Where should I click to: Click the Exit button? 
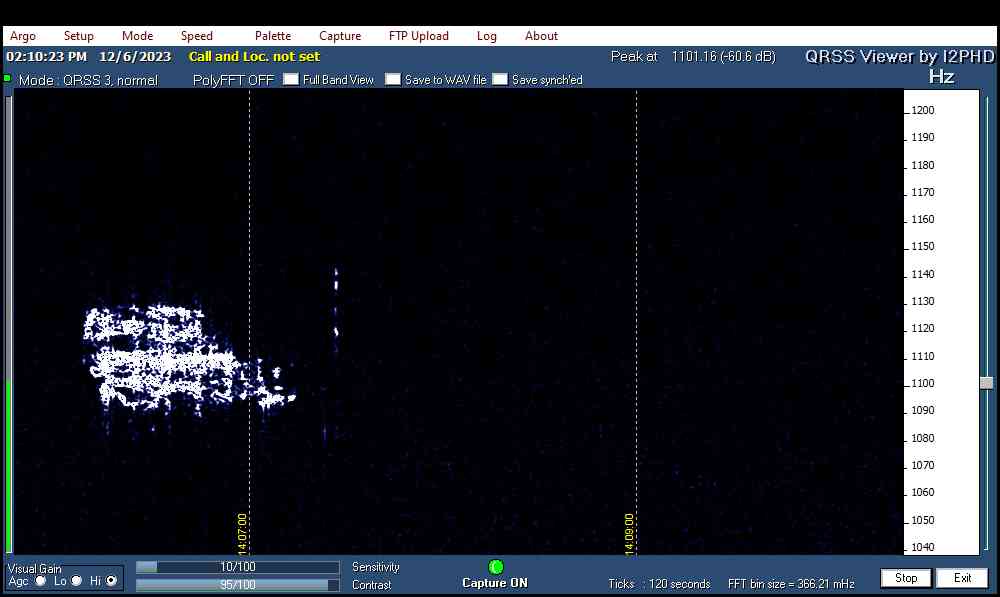point(962,578)
